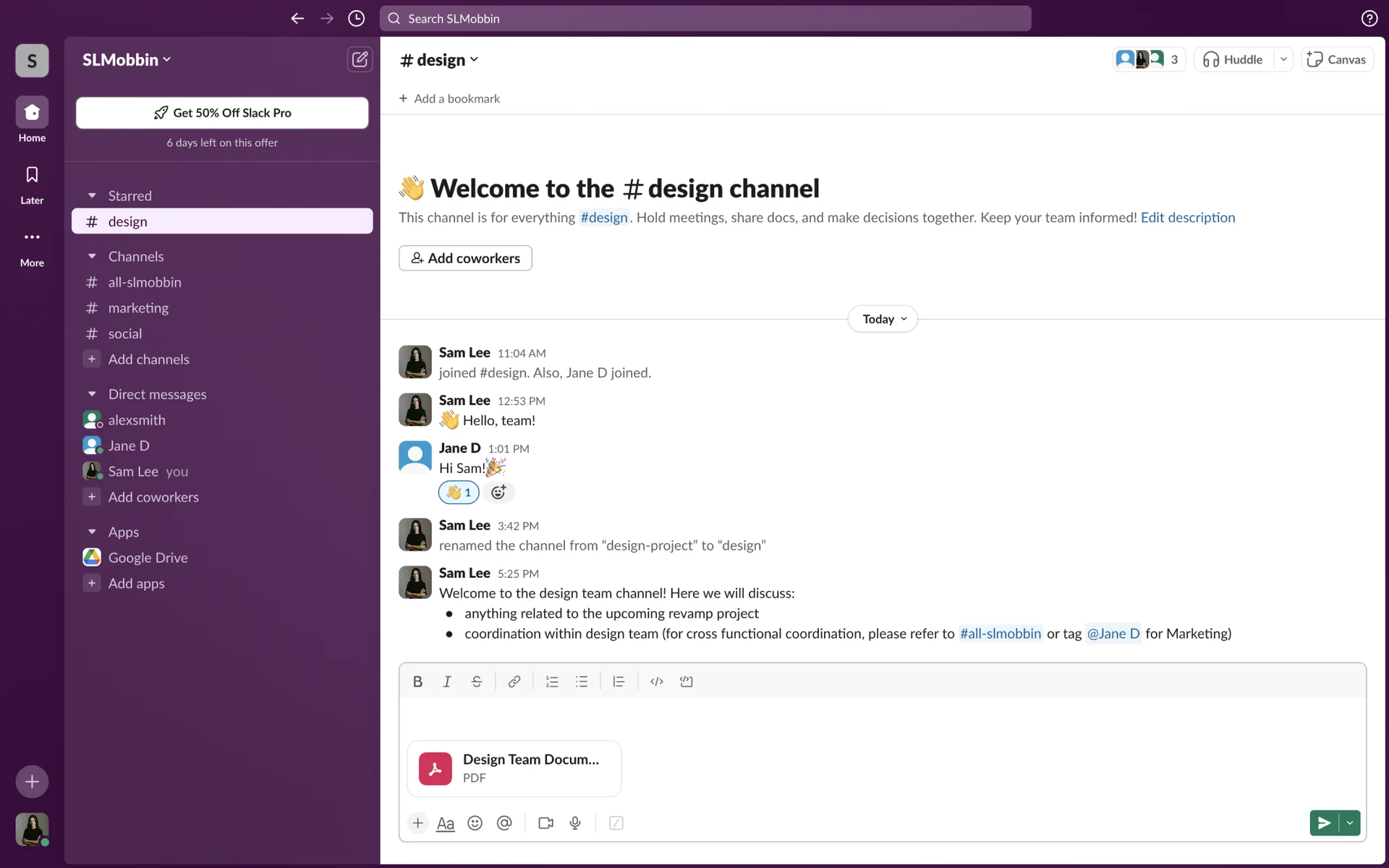This screenshot has height=868, width=1389.
Task: Open emoji picker in message composer
Action: click(475, 823)
